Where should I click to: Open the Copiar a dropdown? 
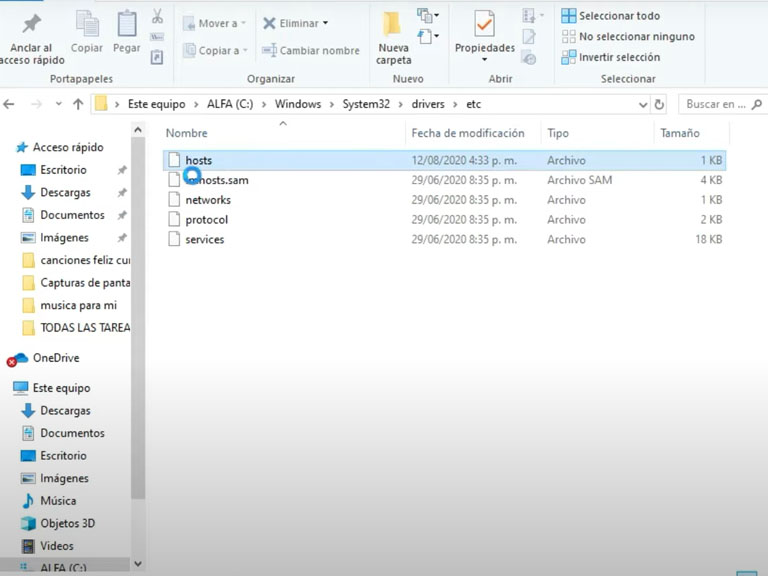click(216, 50)
